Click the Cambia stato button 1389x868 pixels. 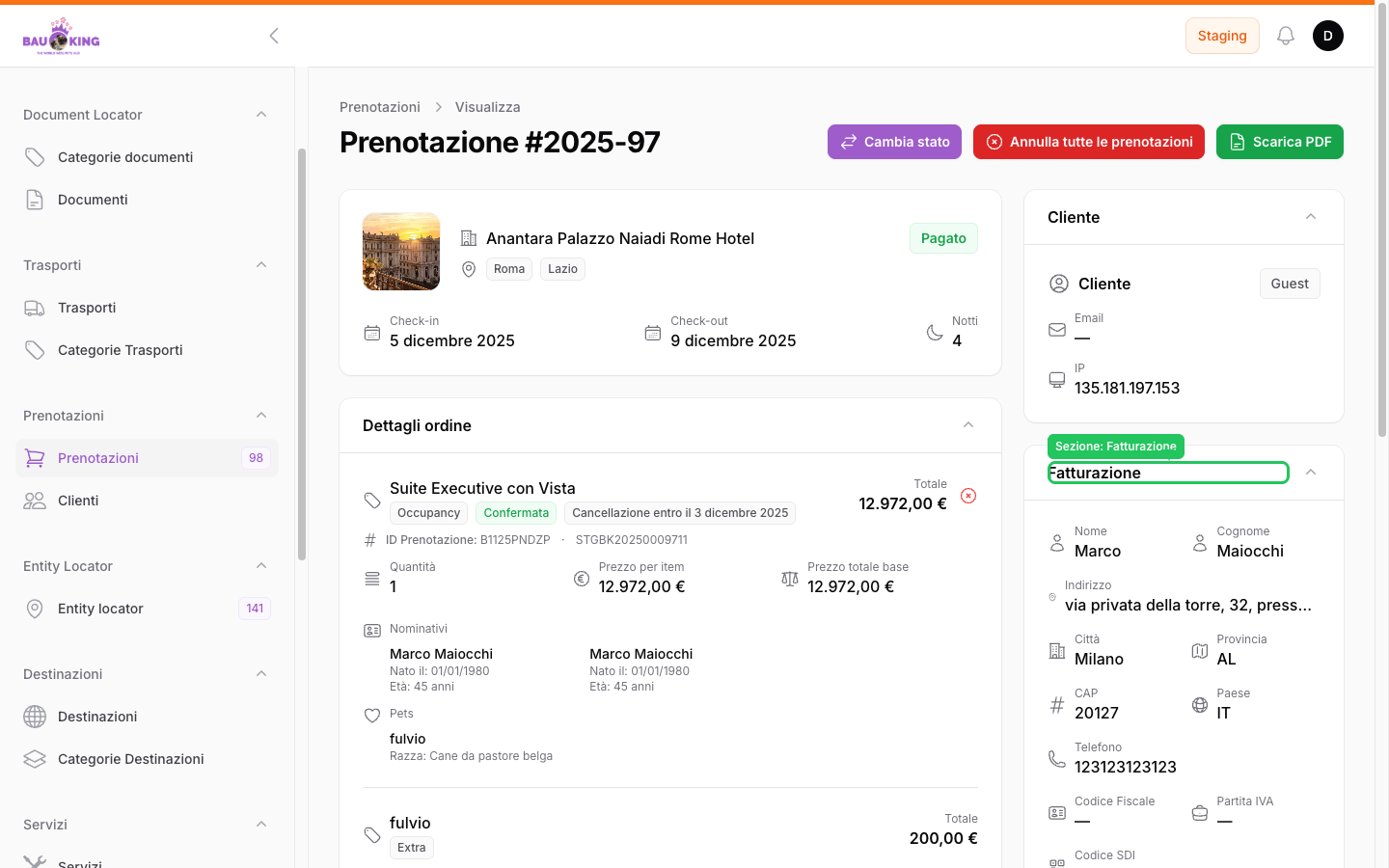(x=894, y=142)
